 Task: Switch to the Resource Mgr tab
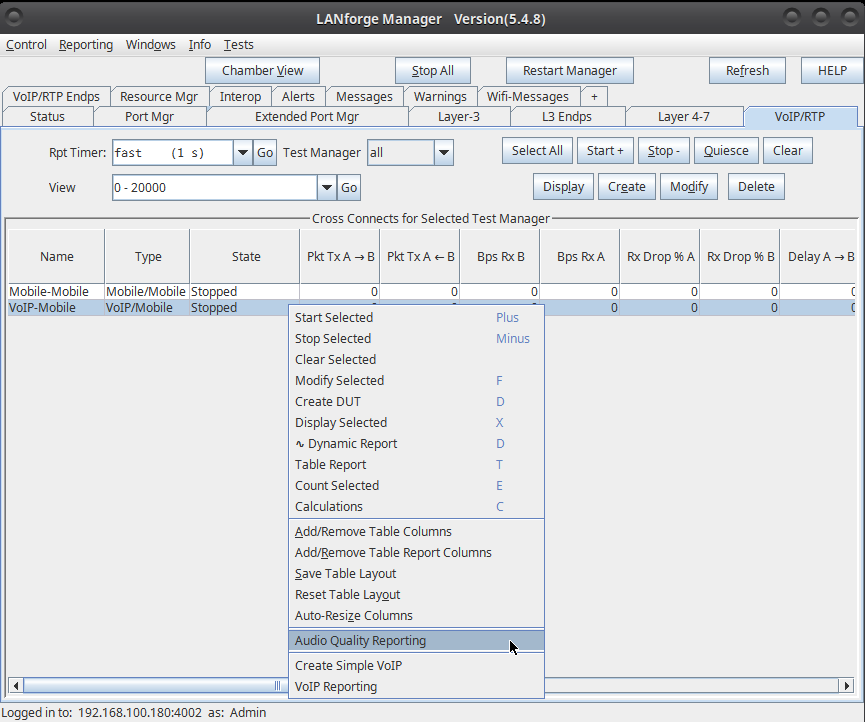(x=159, y=97)
